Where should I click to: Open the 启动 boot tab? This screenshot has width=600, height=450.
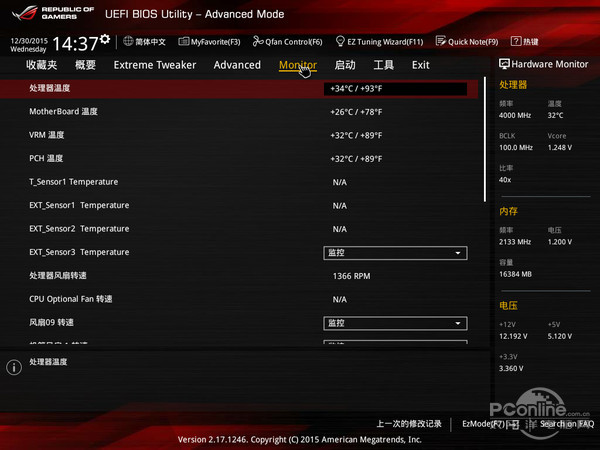345,65
